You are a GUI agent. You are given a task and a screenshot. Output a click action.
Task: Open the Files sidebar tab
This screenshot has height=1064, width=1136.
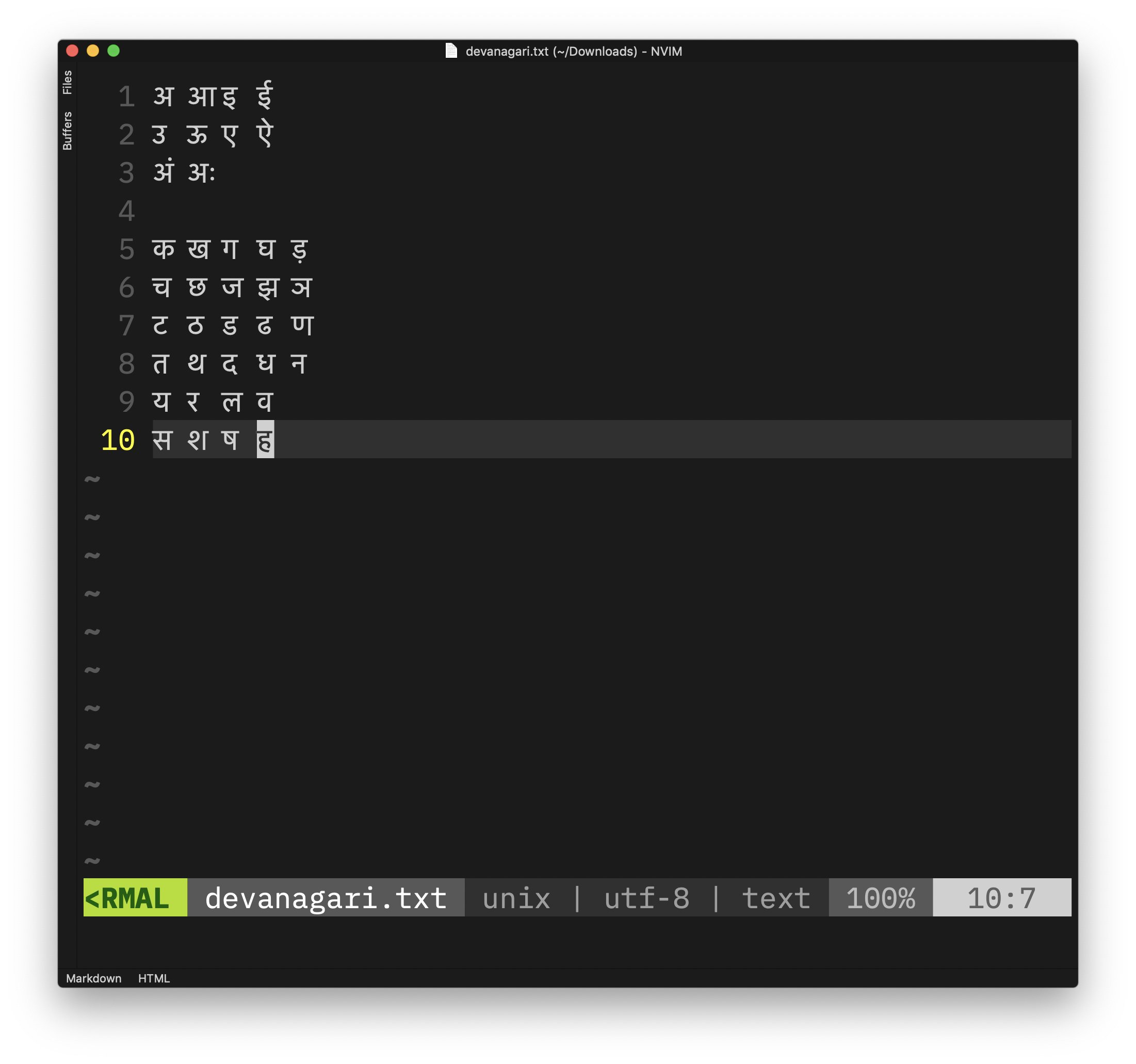point(68,82)
